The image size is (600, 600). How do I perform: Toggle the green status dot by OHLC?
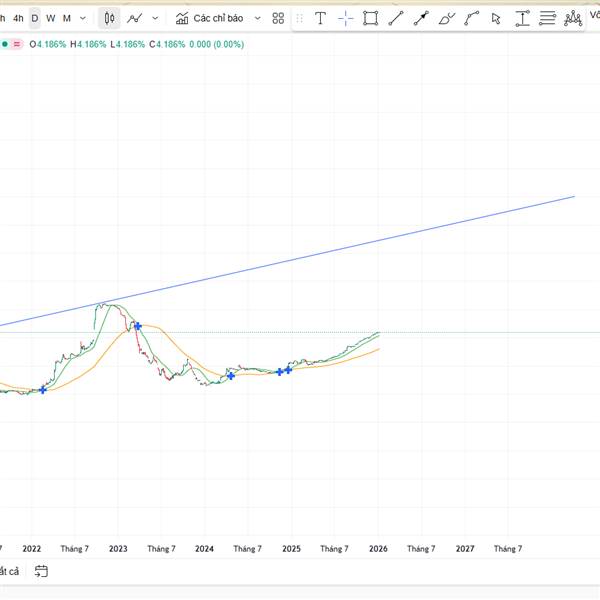click(5, 44)
